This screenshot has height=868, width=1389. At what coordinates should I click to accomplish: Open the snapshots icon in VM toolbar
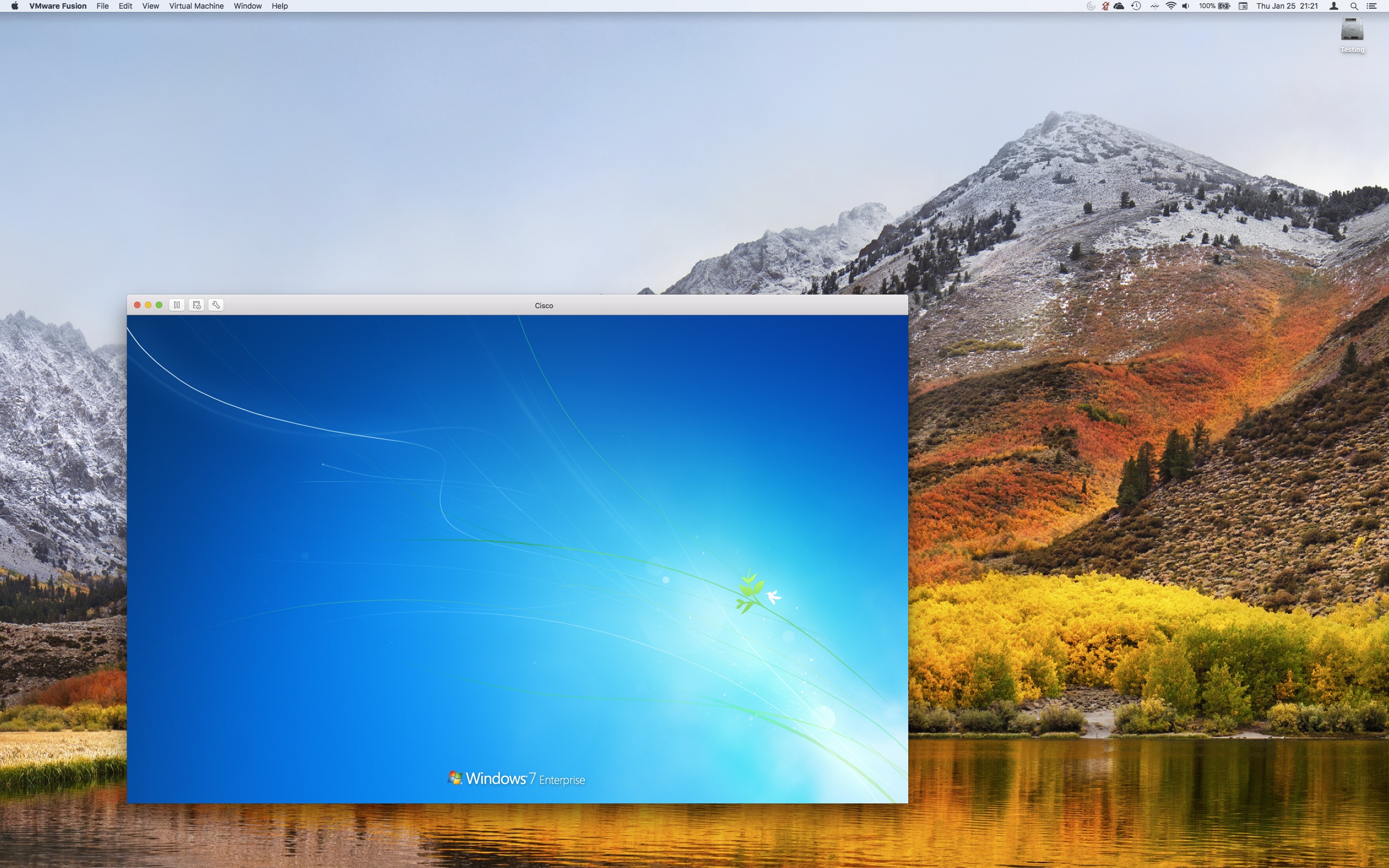[x=196, y=305]
